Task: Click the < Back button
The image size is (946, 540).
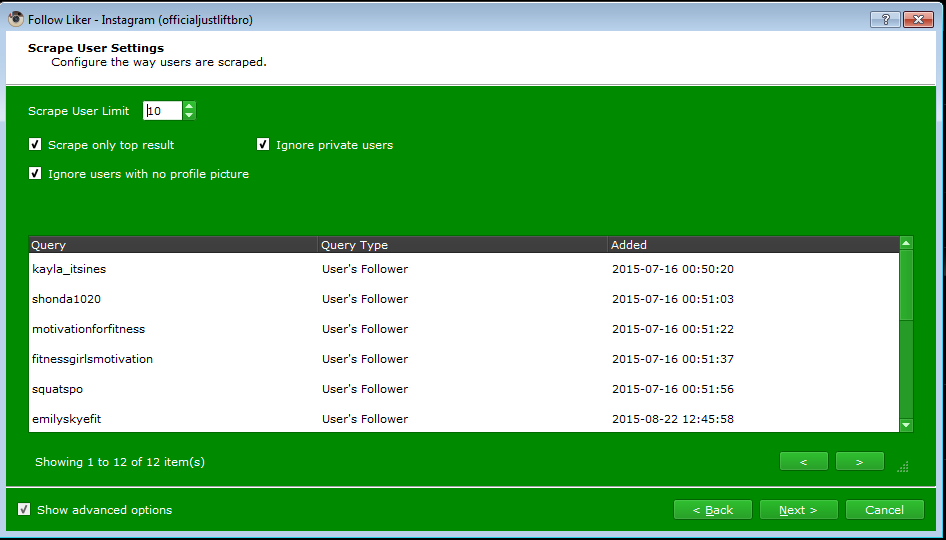Action: 713,510
